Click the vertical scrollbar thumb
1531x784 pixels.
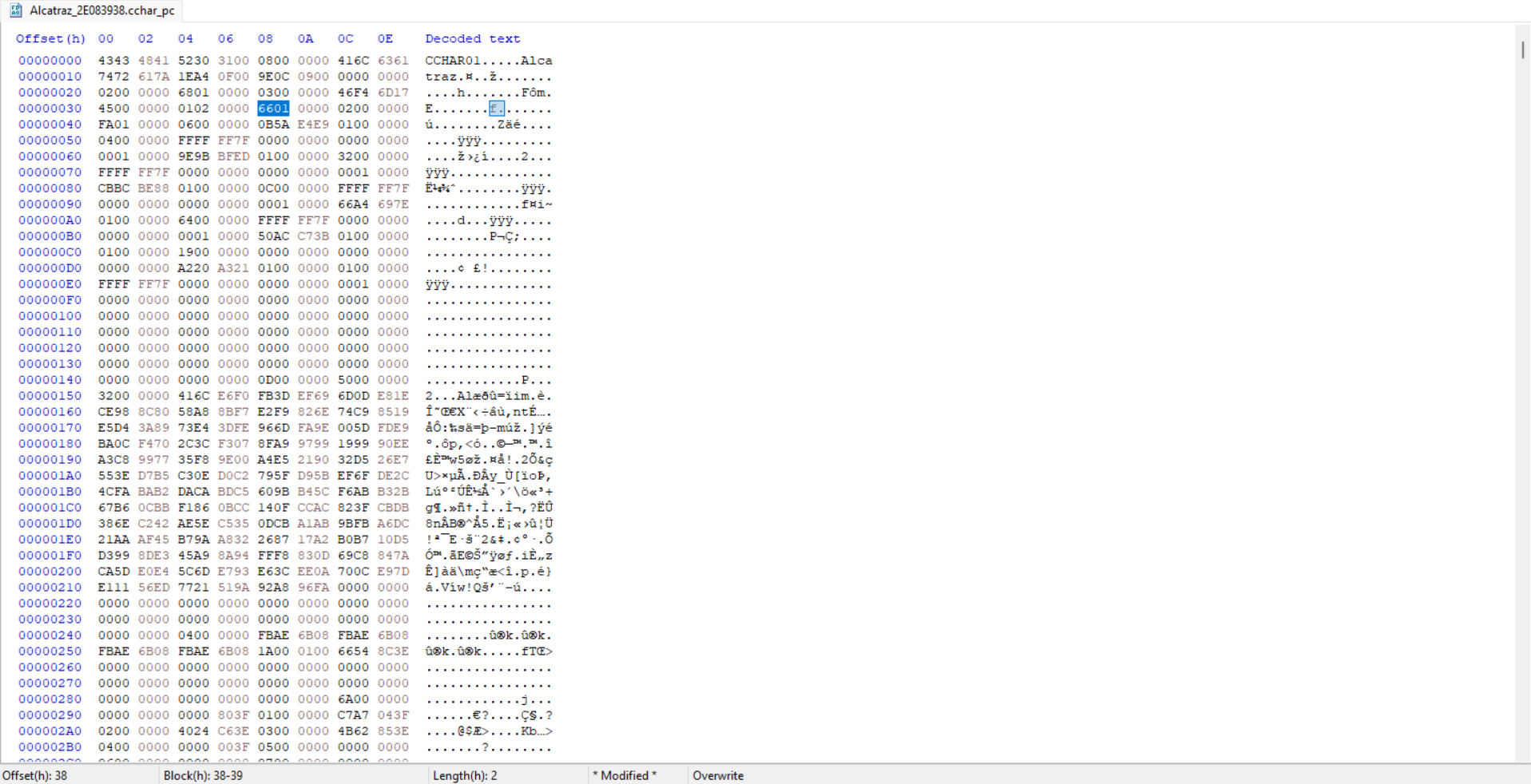coord(1522,49)
